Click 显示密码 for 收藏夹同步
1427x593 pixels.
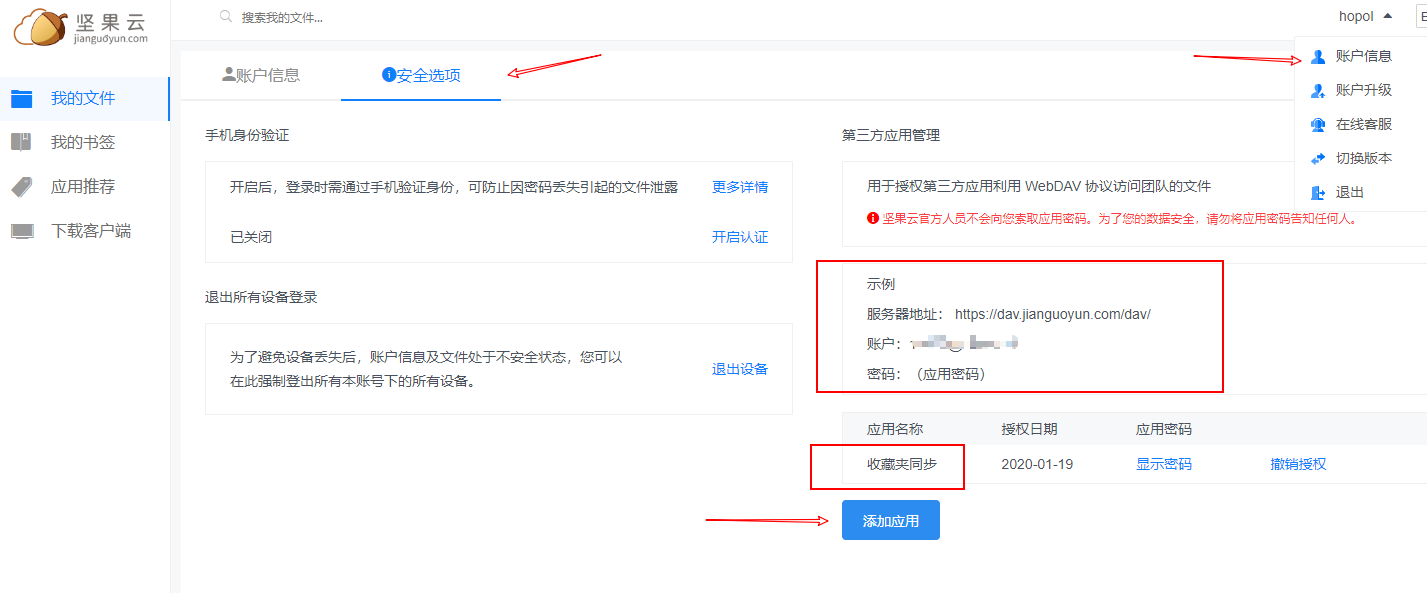click(x=1164, y=464)
